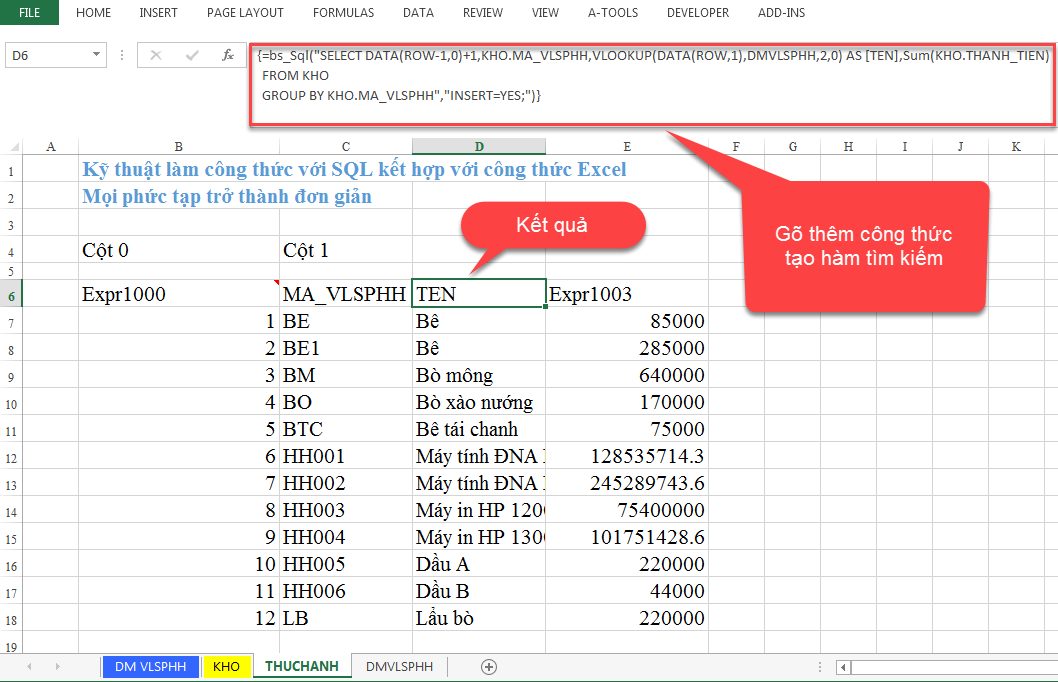Viewport: 1058px width, 682px height.
Task: Select column K header
Action: (1016, 146)
